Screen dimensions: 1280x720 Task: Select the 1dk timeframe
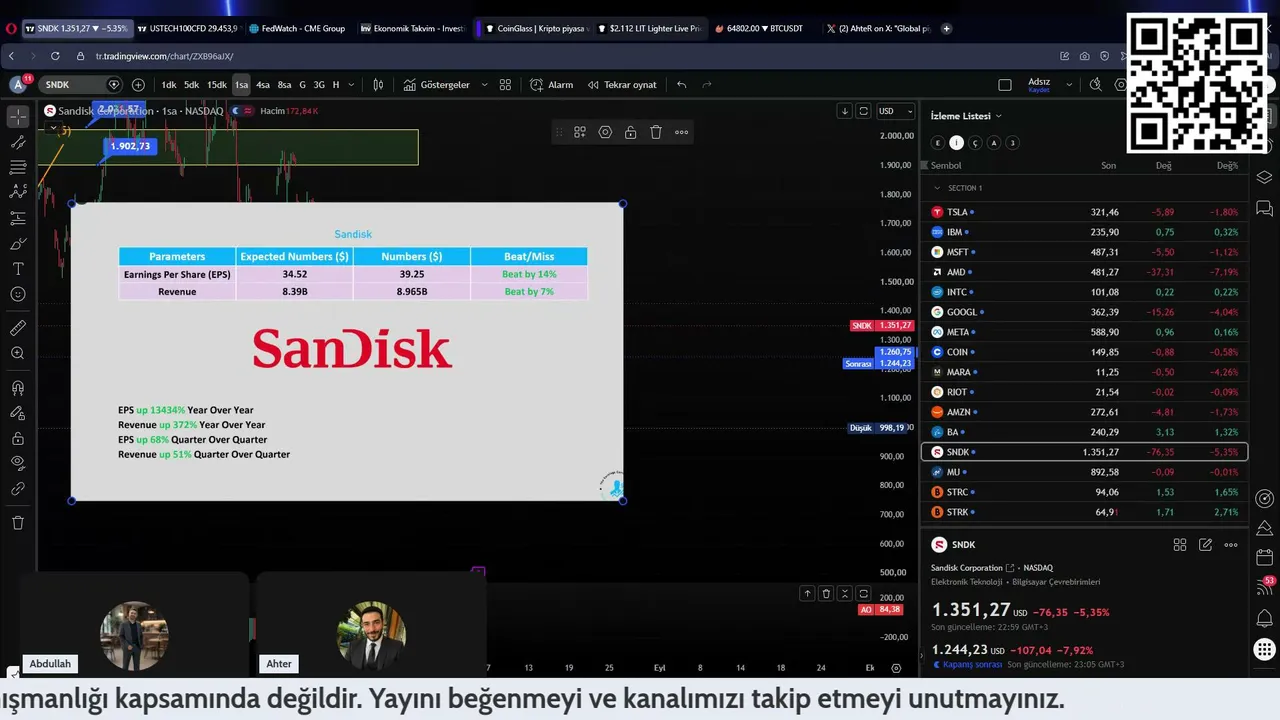pyautogui.click(x=169, y=85)
